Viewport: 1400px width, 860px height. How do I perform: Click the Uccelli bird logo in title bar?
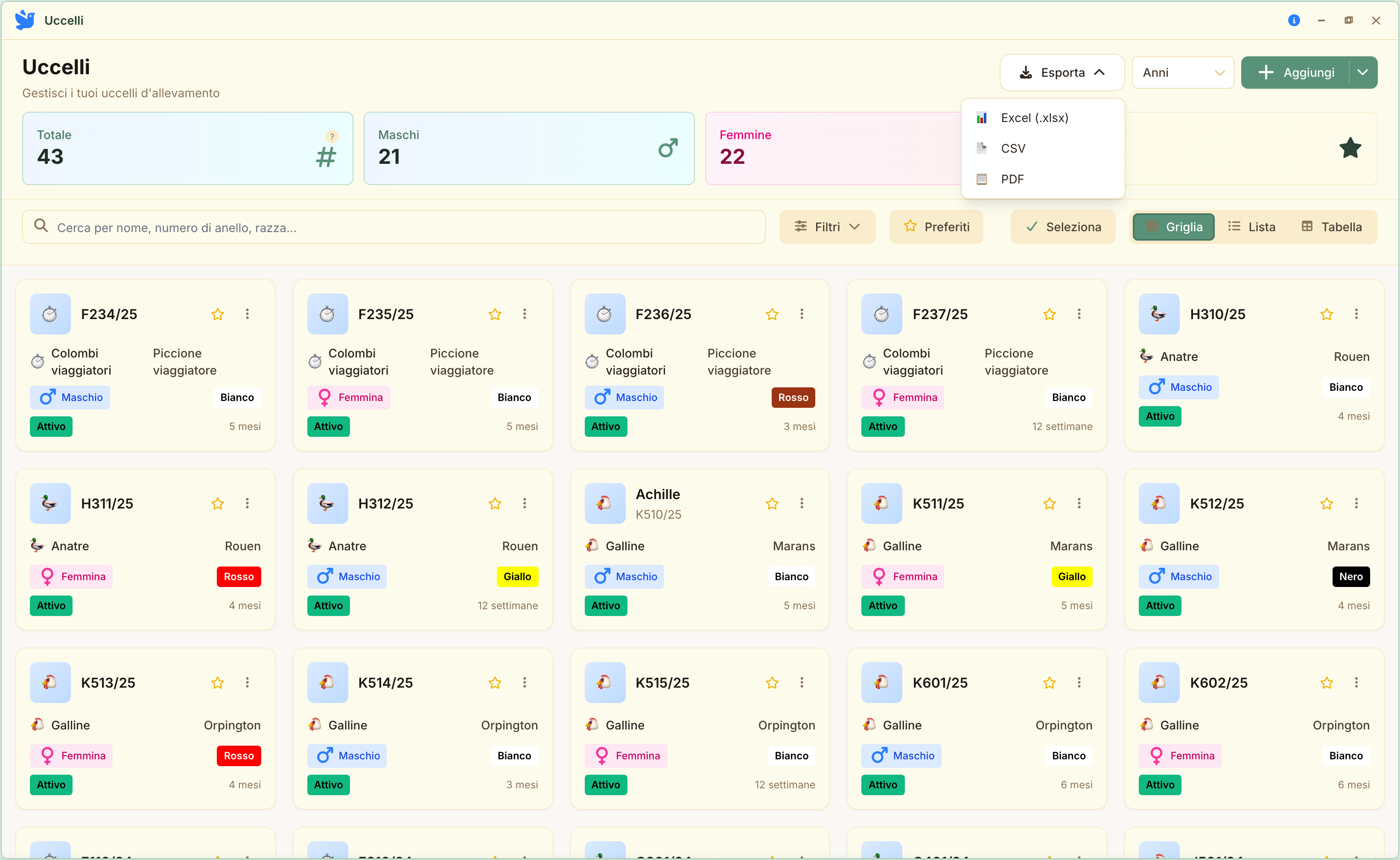click(25, 20)
